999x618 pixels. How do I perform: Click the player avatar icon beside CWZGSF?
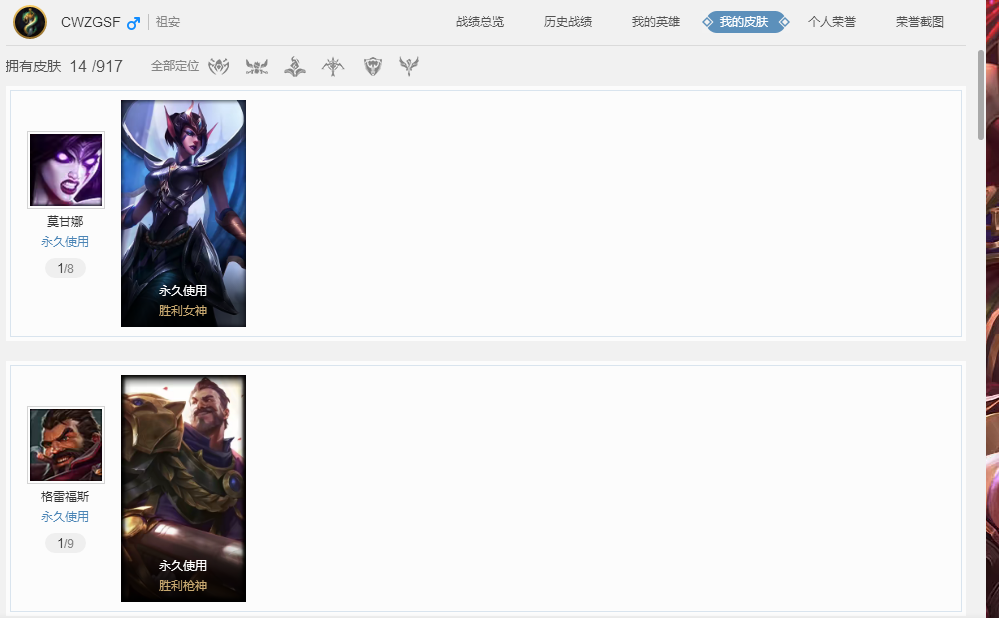(x=30, y=22)
